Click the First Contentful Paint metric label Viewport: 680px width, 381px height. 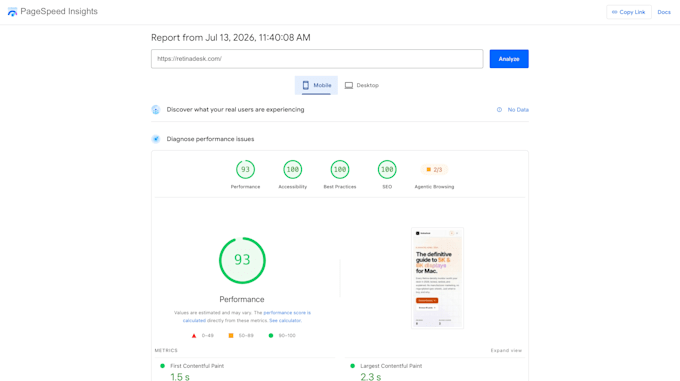tap(197, 366)
